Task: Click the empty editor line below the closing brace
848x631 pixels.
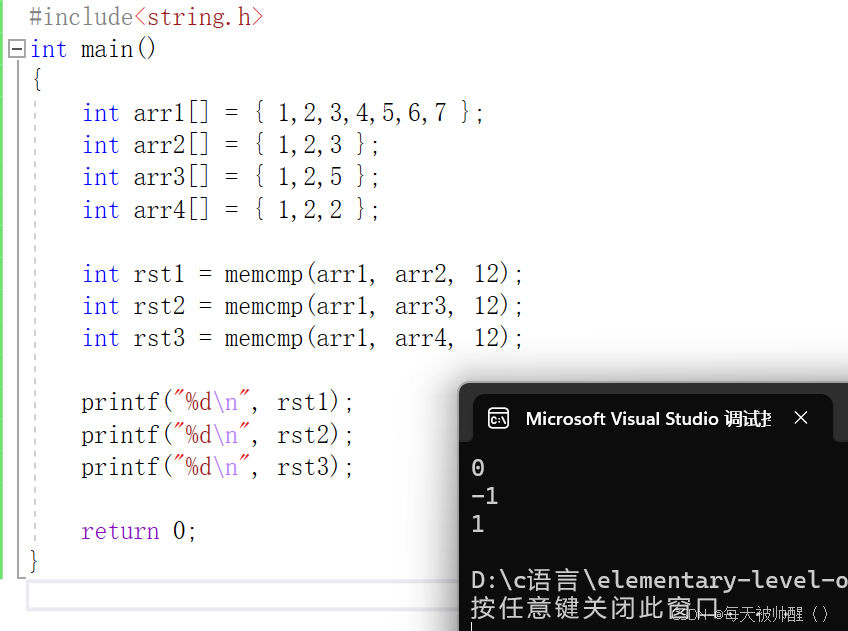Action: click(x=243, y=596)
